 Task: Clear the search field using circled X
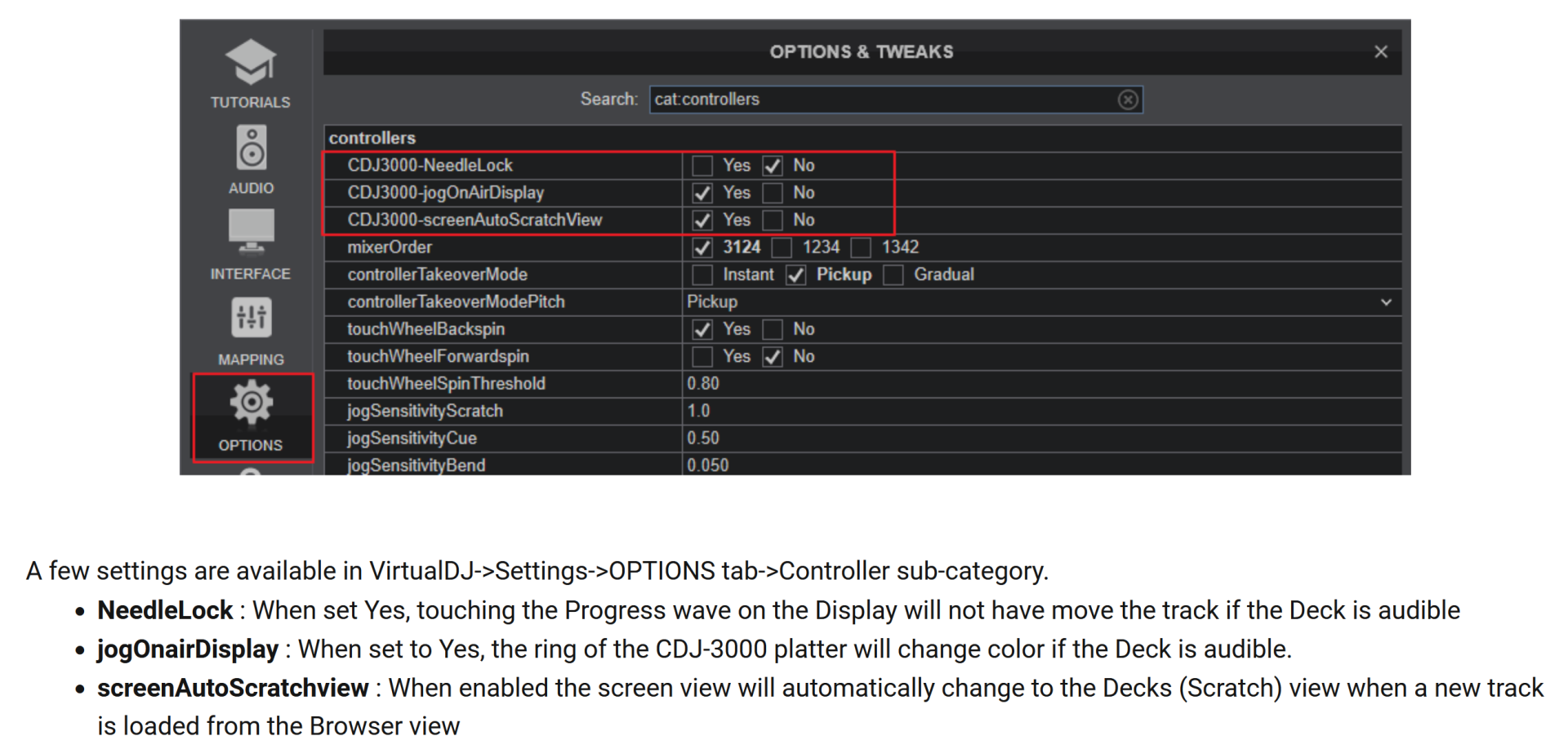tap(1128, 99)
